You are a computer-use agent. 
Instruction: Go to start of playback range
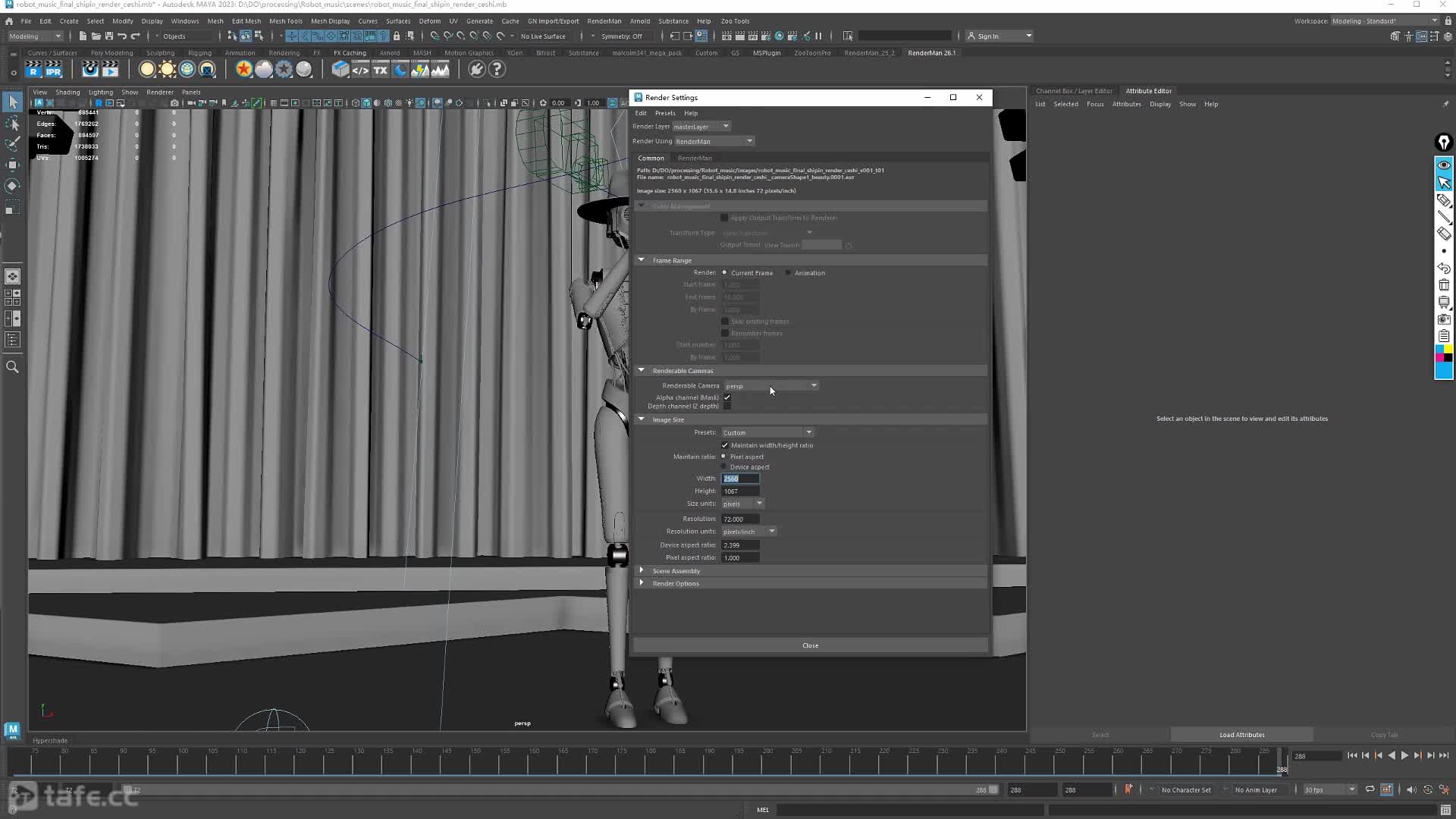1352,755
